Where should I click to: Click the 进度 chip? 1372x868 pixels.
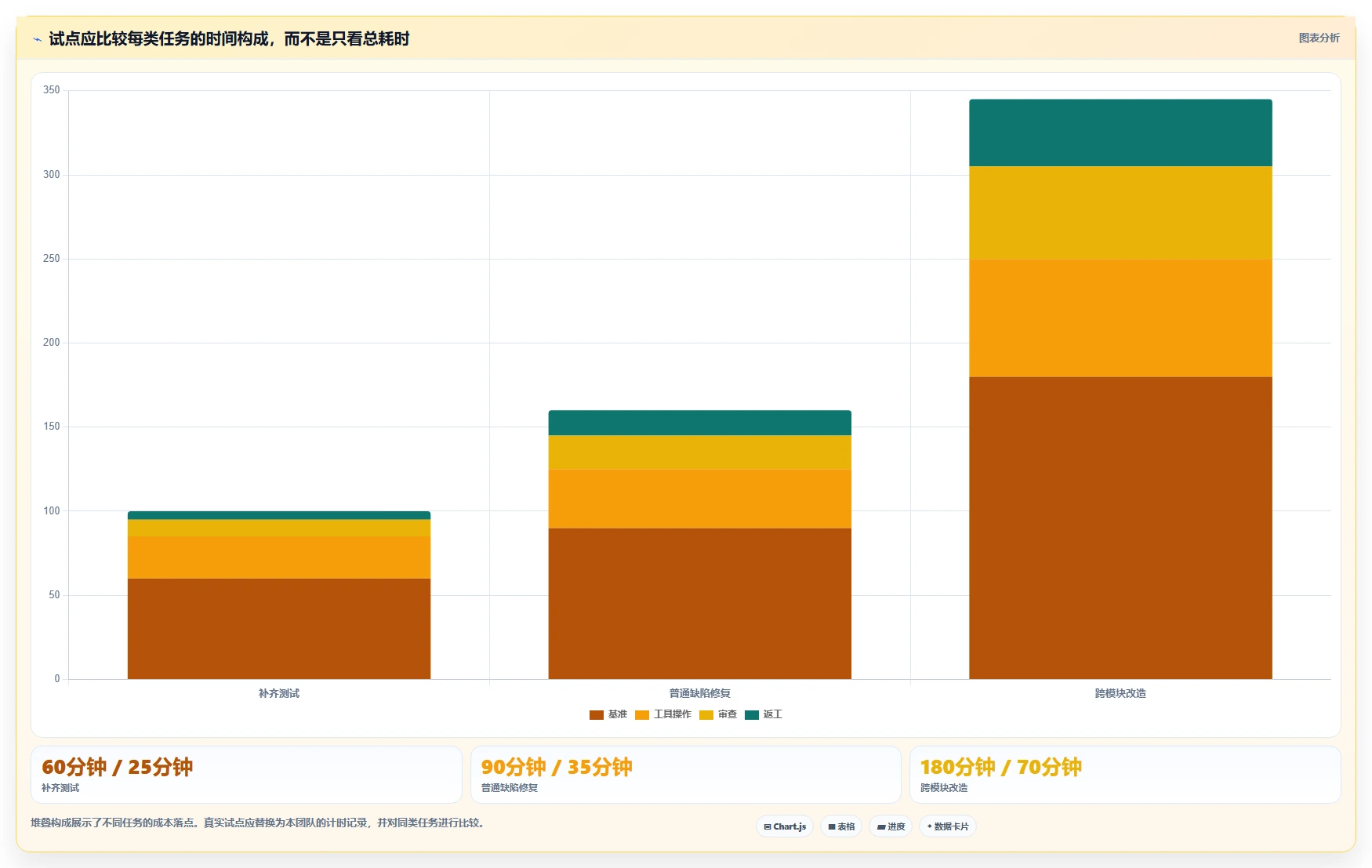891,826
